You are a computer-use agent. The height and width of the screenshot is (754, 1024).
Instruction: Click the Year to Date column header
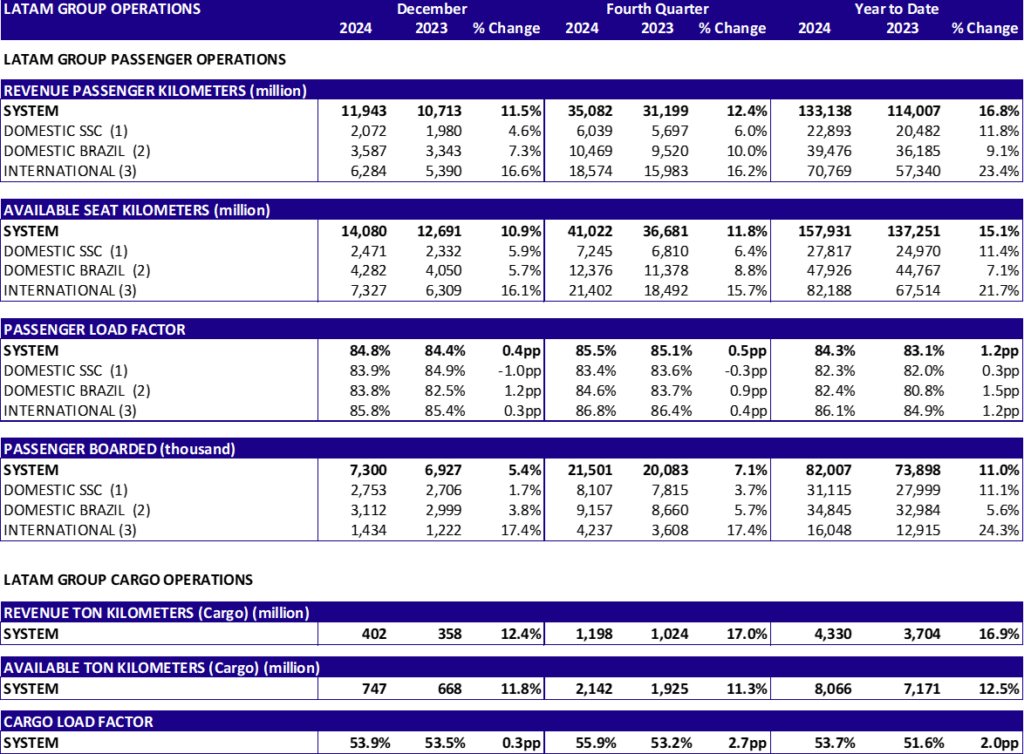pyautogui.click(x=897, y=9)
